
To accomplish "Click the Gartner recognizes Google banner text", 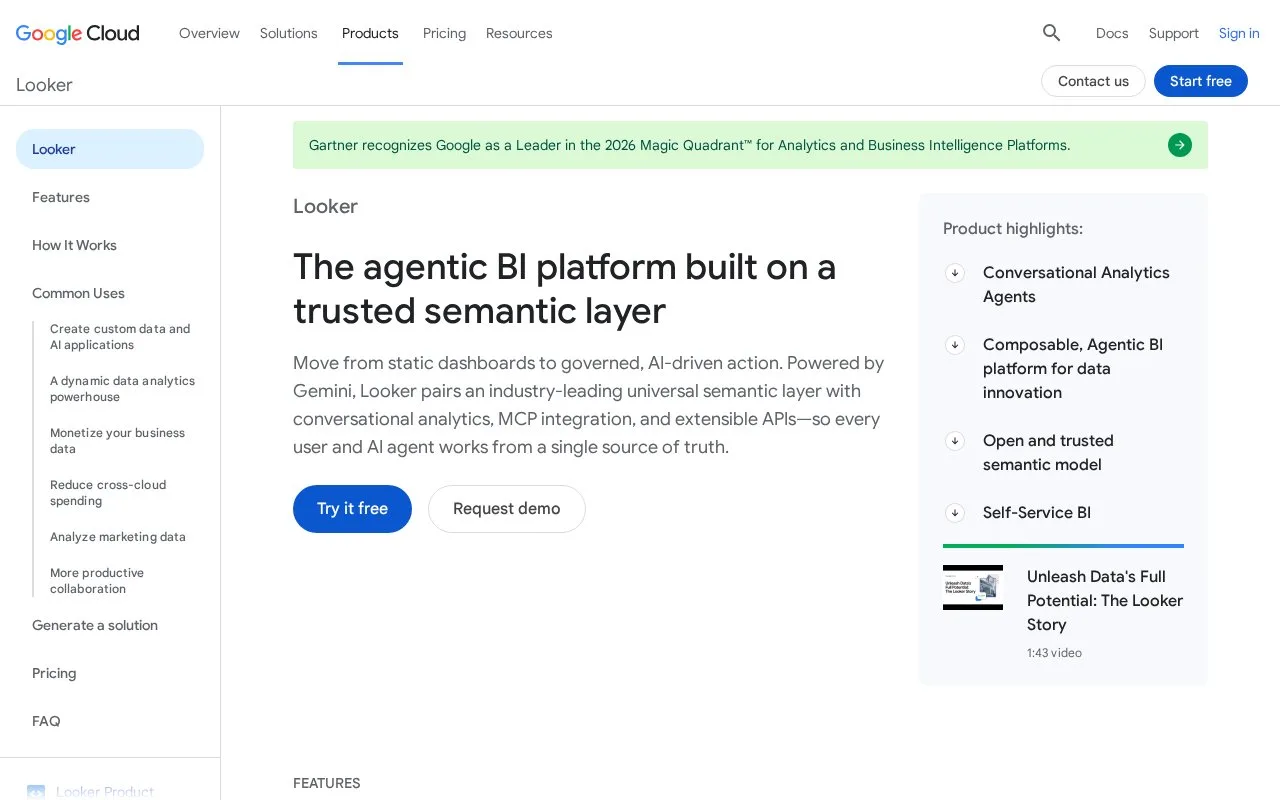I will 689,145.
